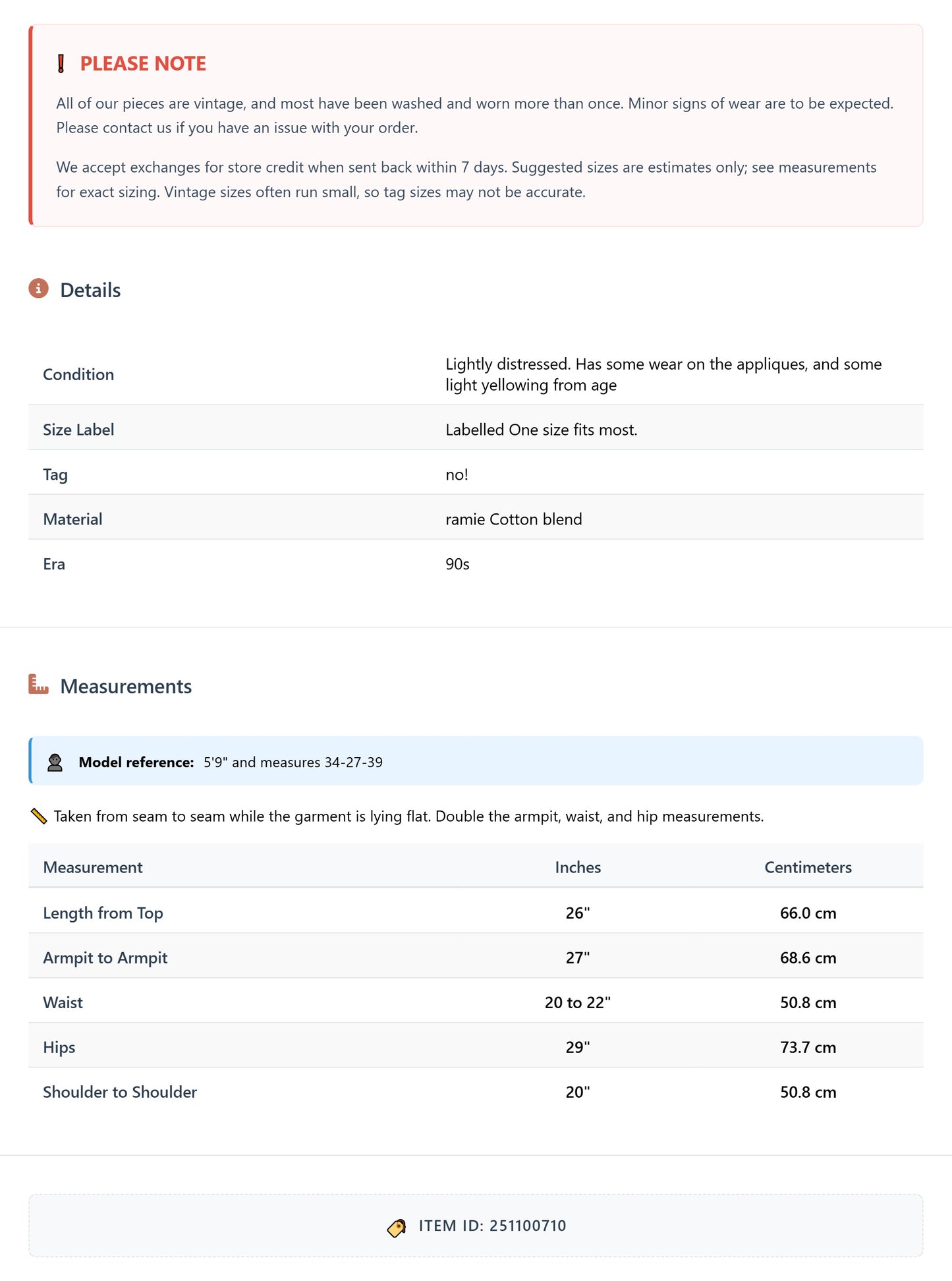
Task: Click the 73.7 cm hips value
Action: click(x=808, y=1047)
